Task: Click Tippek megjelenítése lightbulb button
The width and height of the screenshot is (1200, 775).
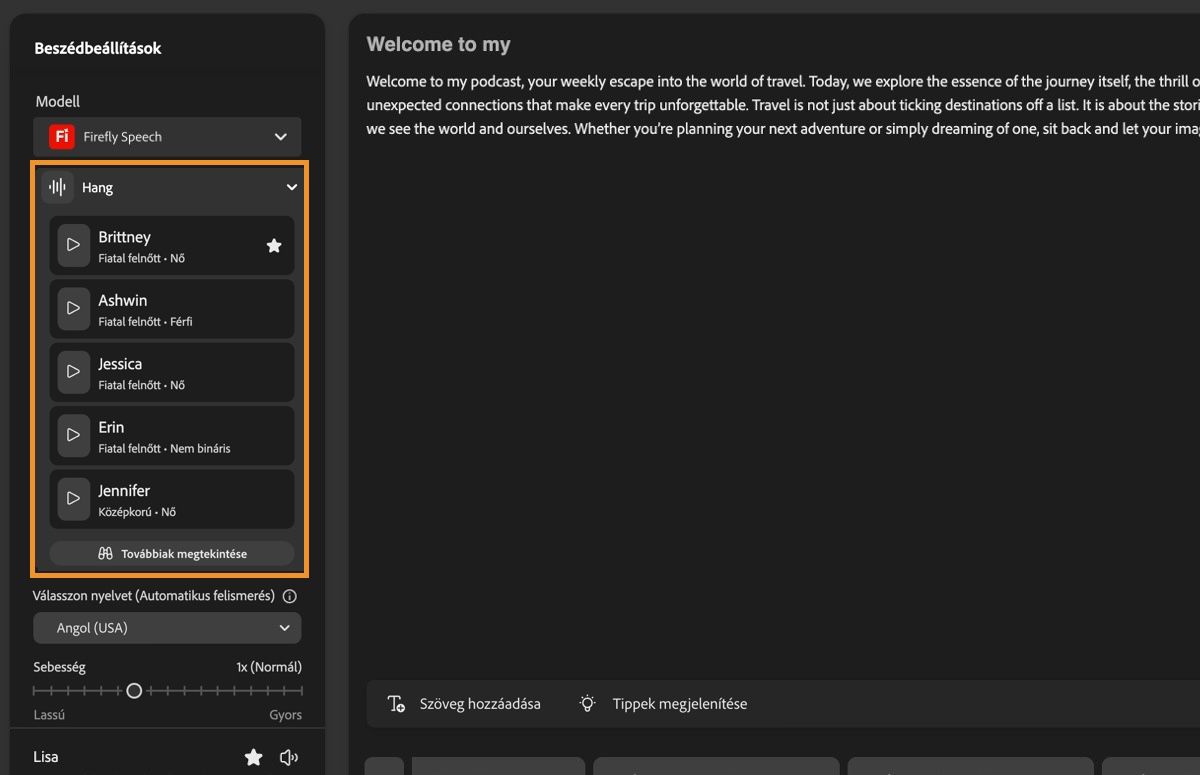Action: coord(663,703)
